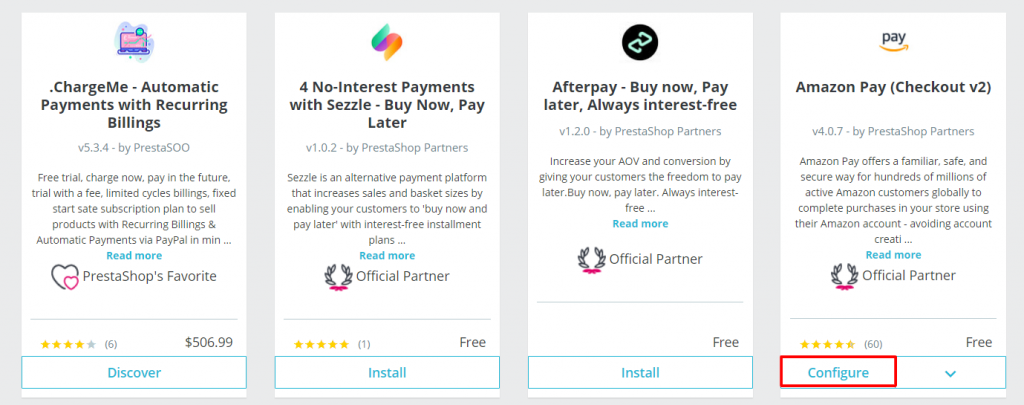This screenshot has width=1024, height=405.
Task: Install the Afterpay module
Action: pyautogui.click(x=639, y=373)
